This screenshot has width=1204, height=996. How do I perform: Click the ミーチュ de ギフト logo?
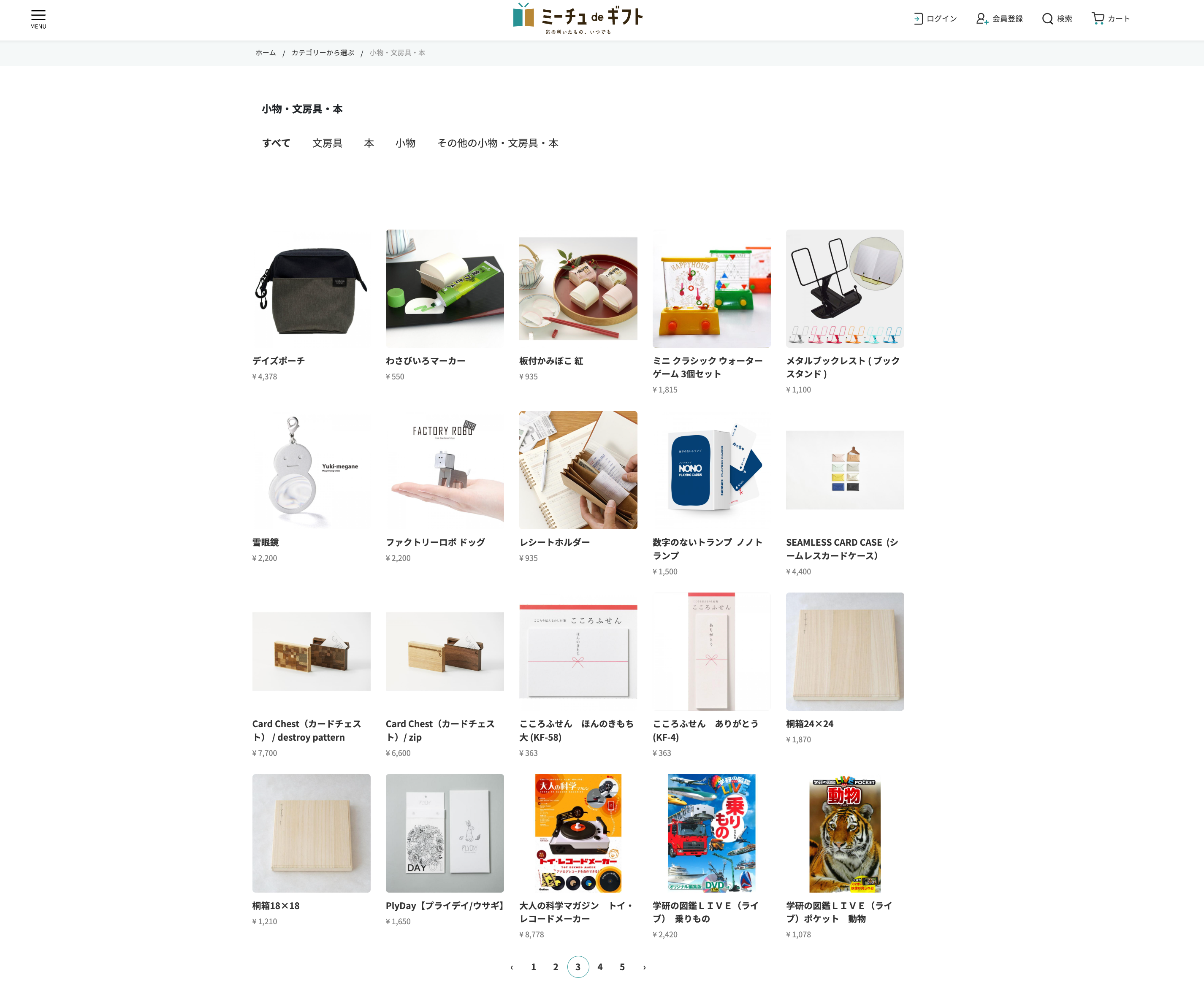tap(578, 18)
